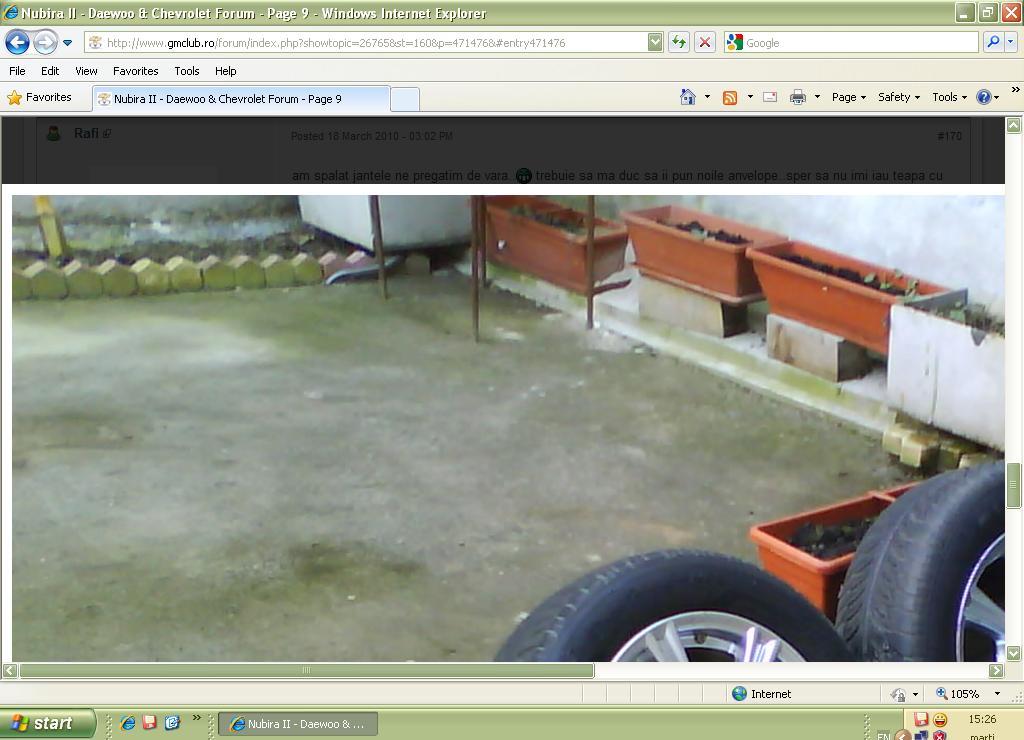
Task: Click the Forward navigation arrow
Action: click(x=45, y=42)
